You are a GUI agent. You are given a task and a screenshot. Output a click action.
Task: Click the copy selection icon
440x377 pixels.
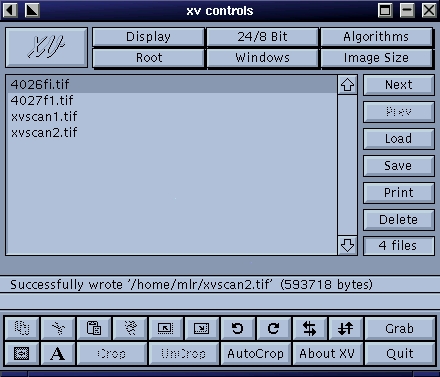[x=22, y=328]
